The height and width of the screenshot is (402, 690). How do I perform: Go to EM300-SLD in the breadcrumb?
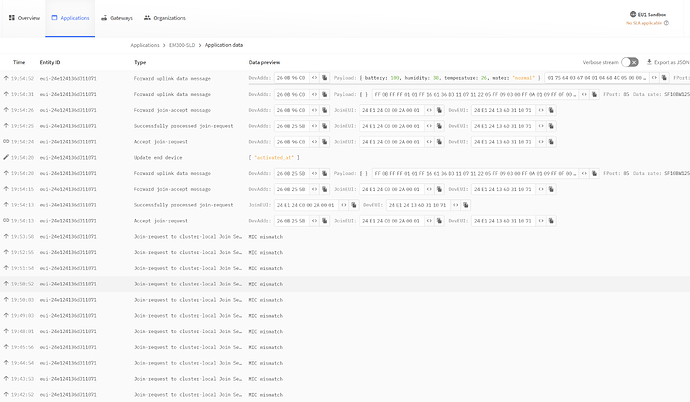[182, 45]
